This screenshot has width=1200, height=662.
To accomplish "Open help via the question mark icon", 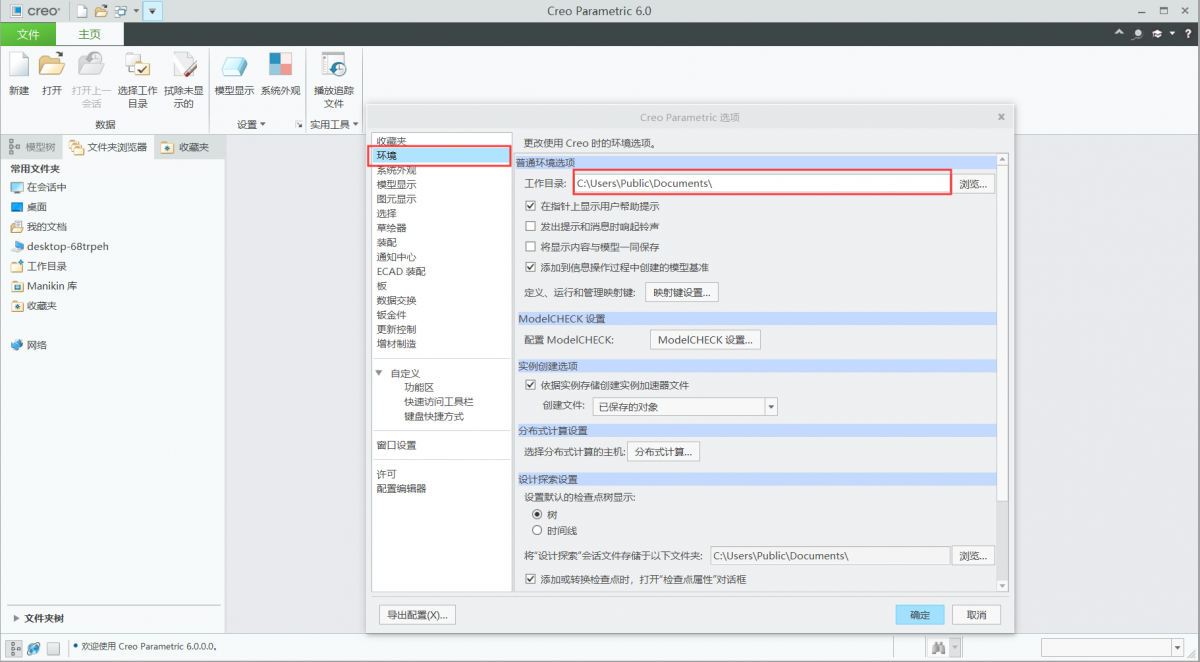I will (x=1187, y=33).
